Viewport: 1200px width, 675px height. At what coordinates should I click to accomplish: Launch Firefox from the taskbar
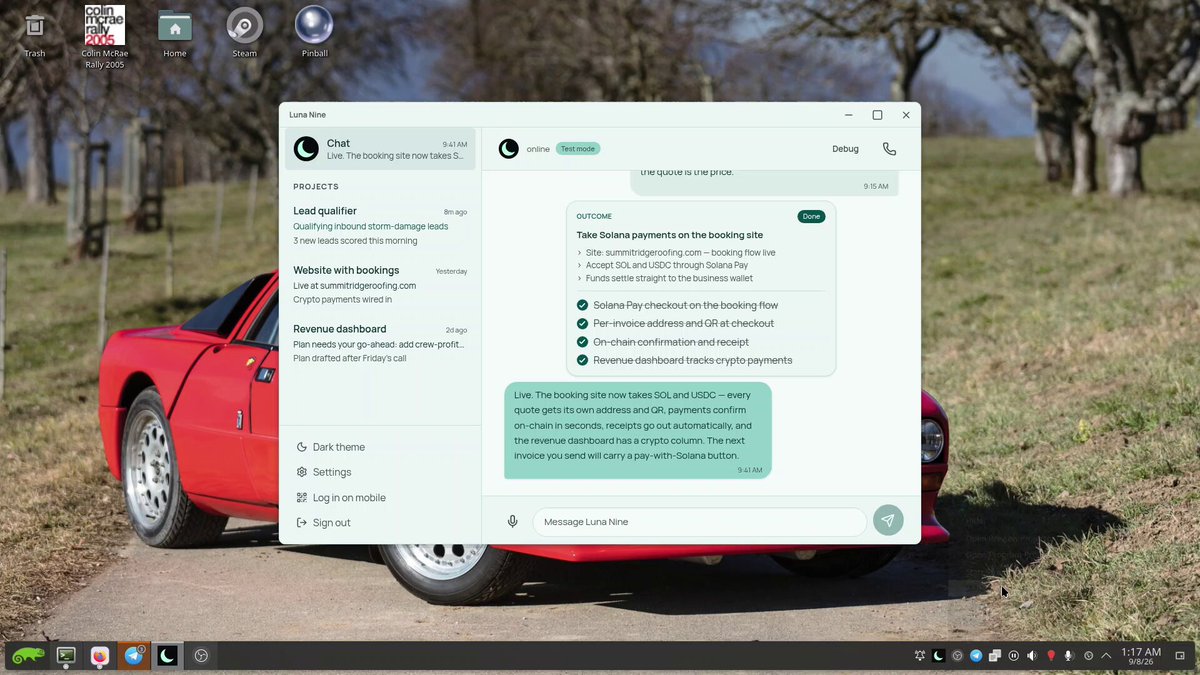tap(100, 656)
